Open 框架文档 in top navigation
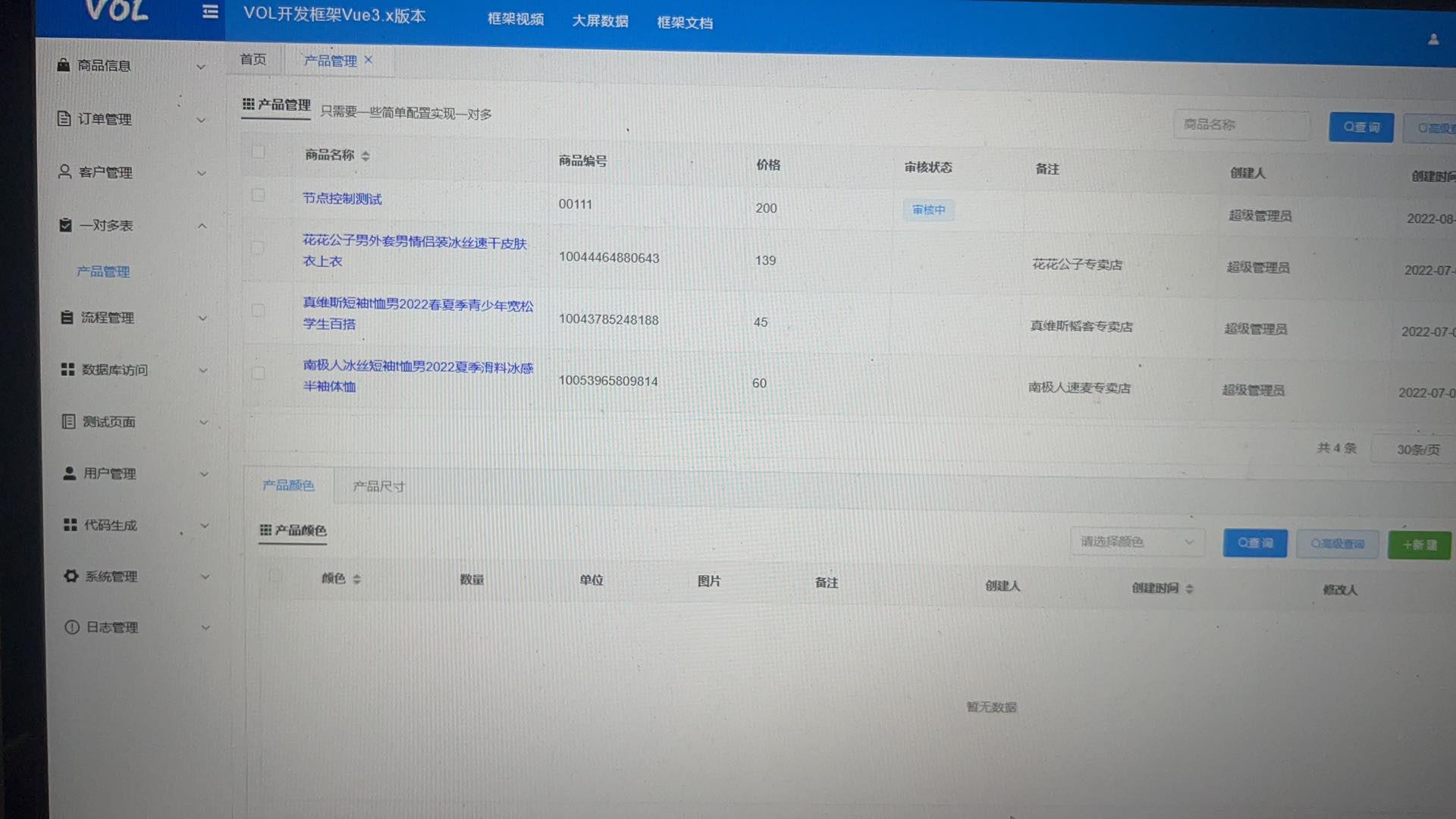The image size is (1456, 819). (x=685, y=23)
